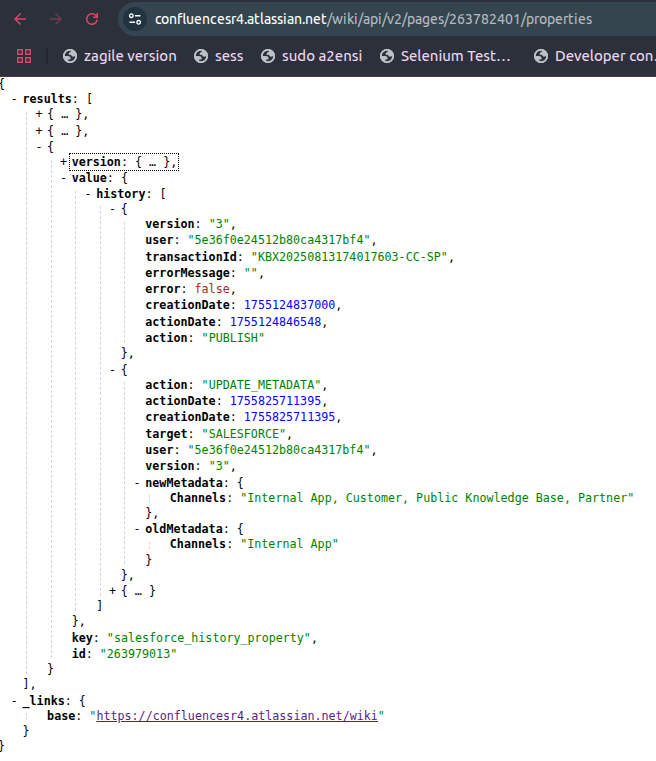The width and height of the screenshot is (656, 761).
Task: Collapse the value object
Action: pos(63,178)
